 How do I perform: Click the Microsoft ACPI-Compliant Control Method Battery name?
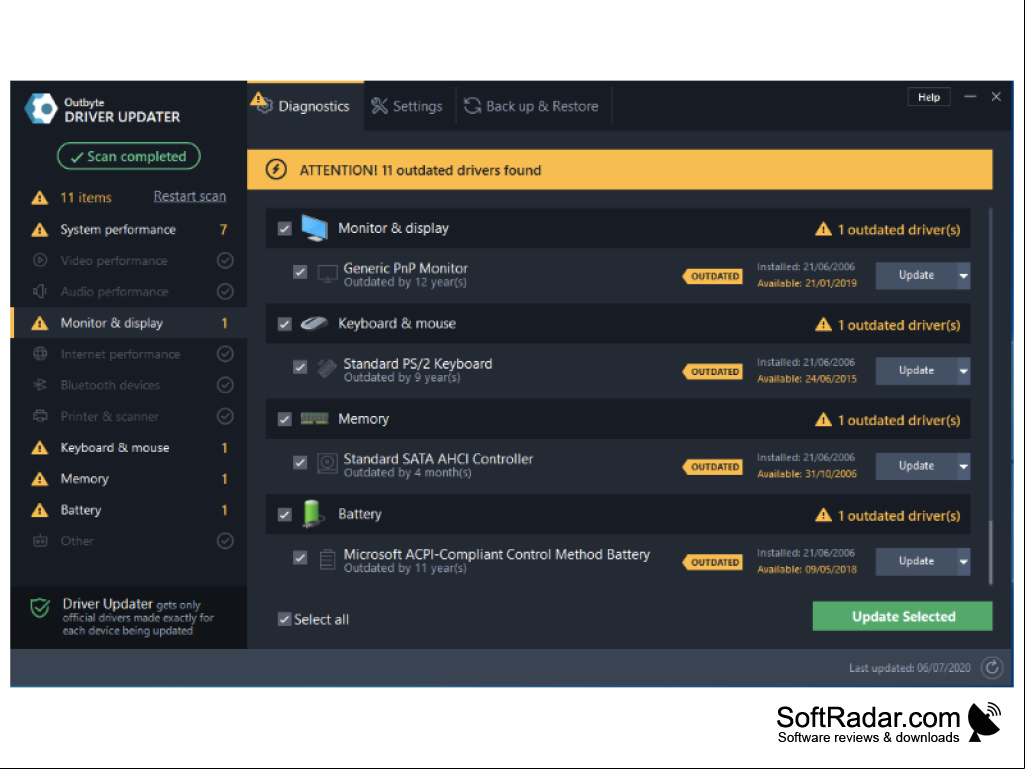(497, 554)
